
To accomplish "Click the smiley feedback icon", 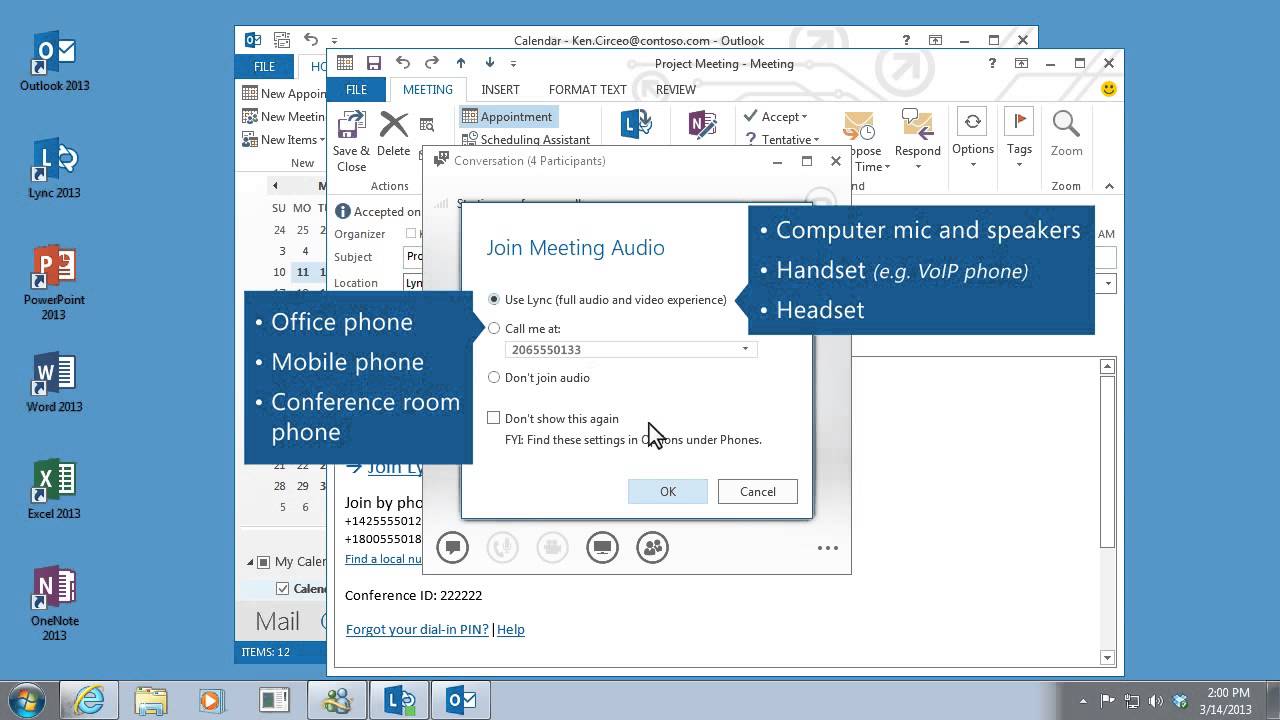I will (x=1108, y=89).
